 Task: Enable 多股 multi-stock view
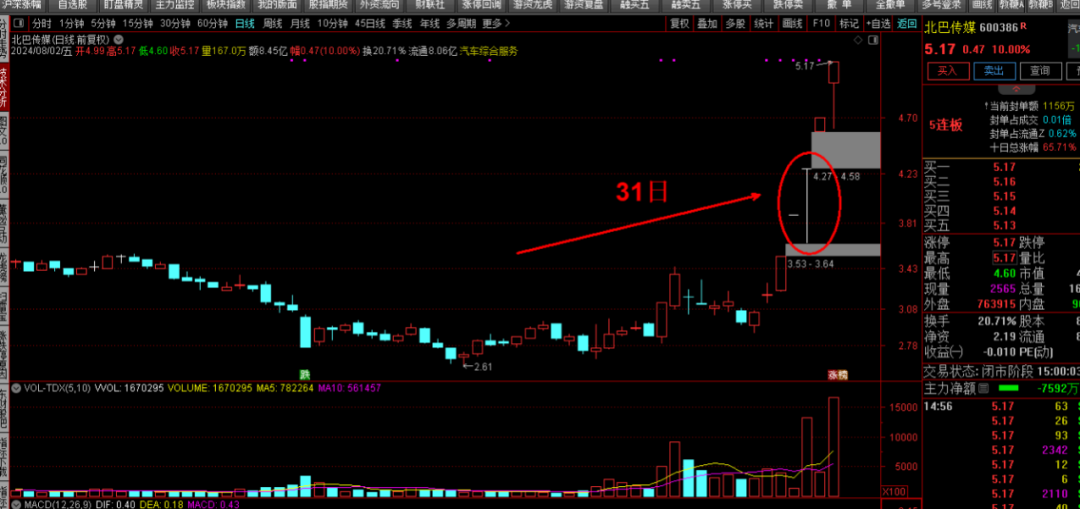point(735,23)
